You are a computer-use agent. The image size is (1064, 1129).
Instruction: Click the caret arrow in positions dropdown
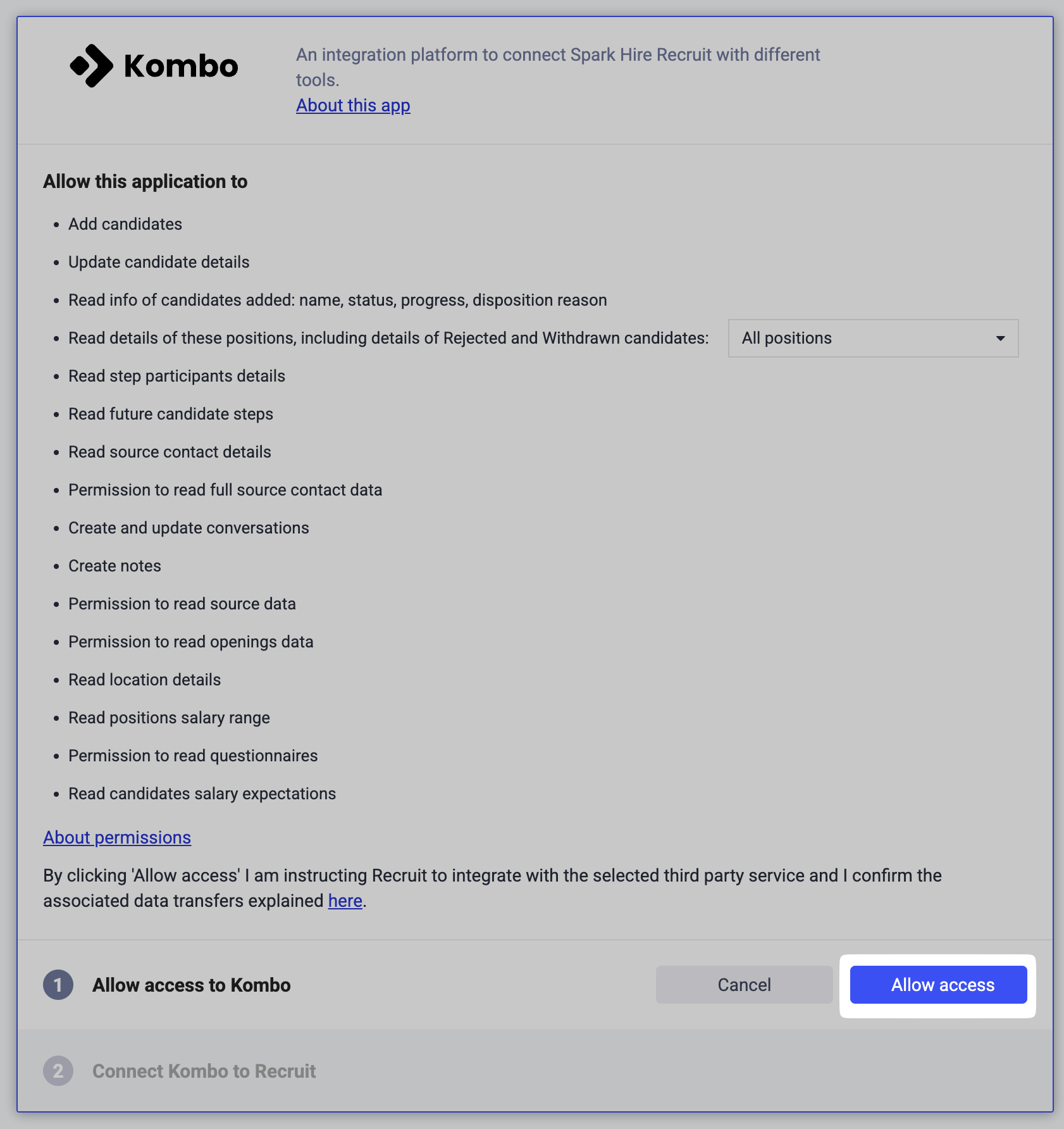(x=1000, y=339)
